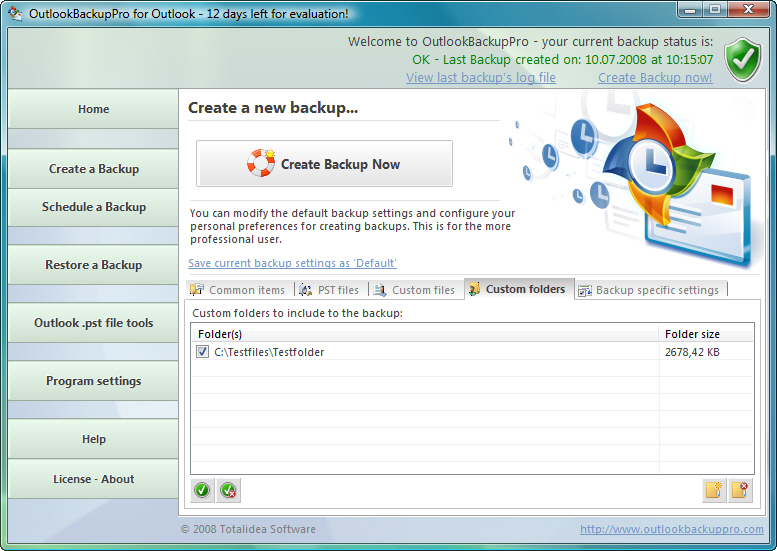The width and height of the screenshot is (777, 551).
Task: Click the add custom folder icon
Action: point(714,491)
